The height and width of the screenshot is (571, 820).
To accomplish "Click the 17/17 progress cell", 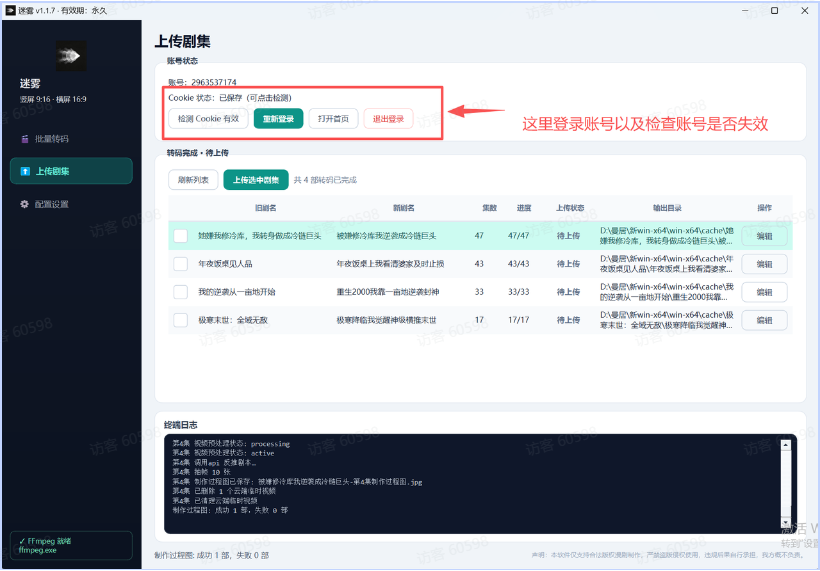I will 518,320.
